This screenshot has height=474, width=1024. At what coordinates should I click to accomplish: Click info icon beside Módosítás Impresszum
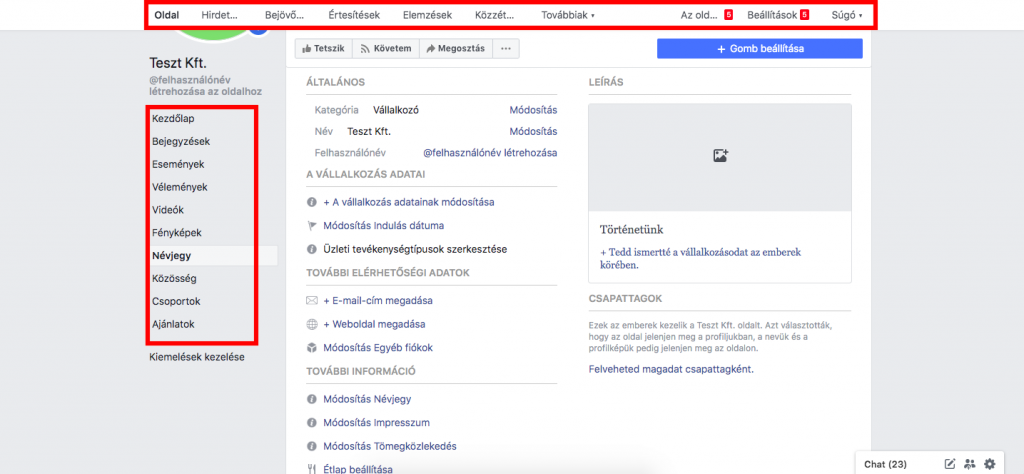pyautogui.click(x=312, y=423)
